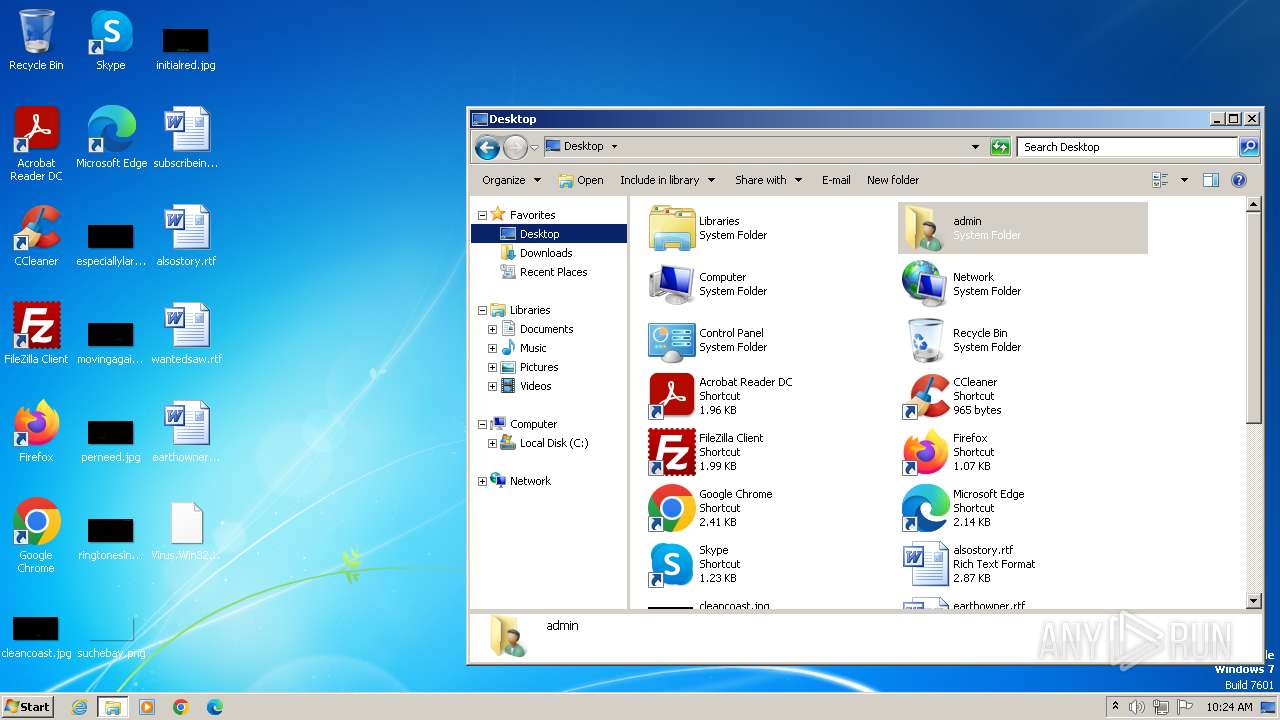Click the 10:24 AM taskbar clock
This screenshot has height=720, width=1280.
tap(1229, 707)
